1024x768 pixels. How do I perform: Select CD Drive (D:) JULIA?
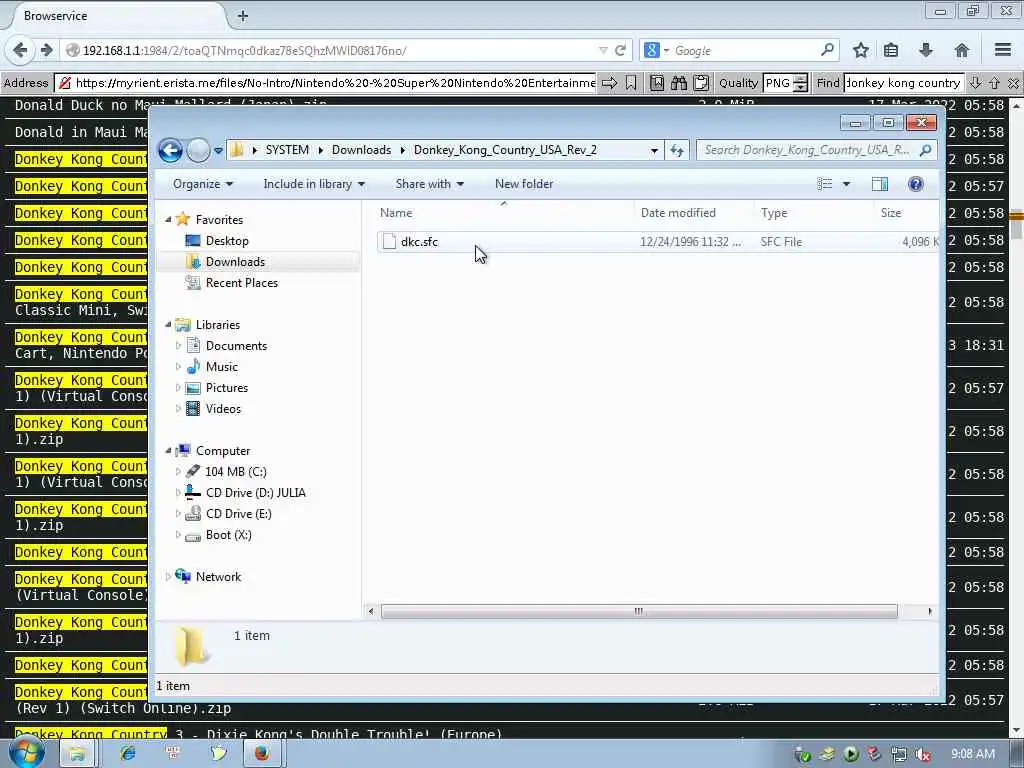(x=255, y=493)
